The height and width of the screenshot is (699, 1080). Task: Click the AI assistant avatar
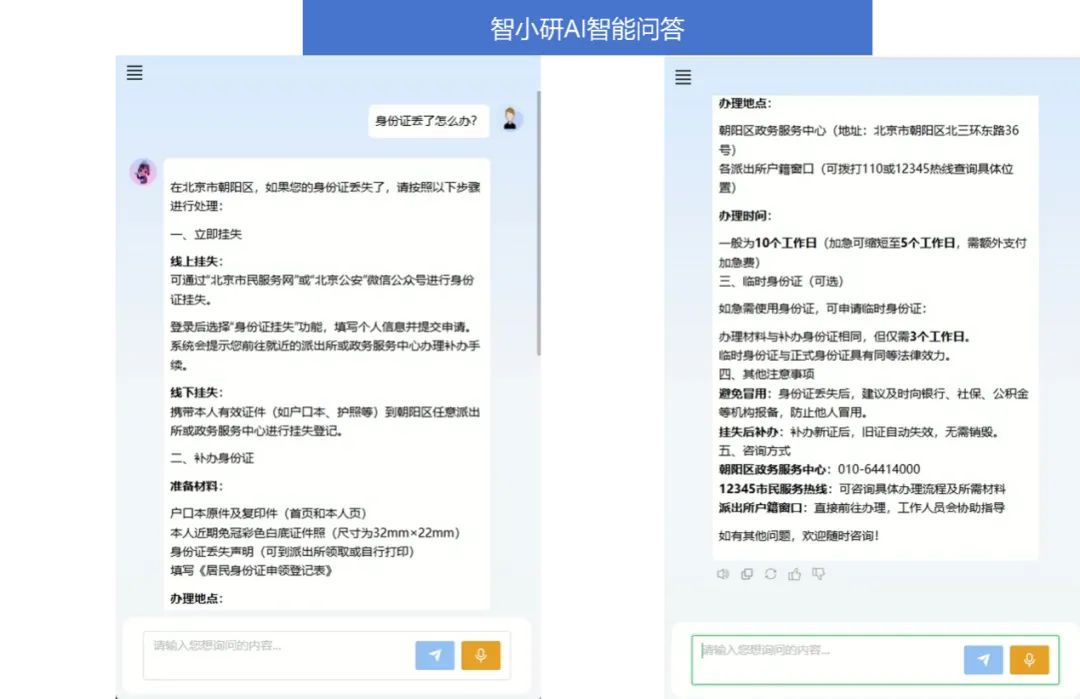coord(143,172)
